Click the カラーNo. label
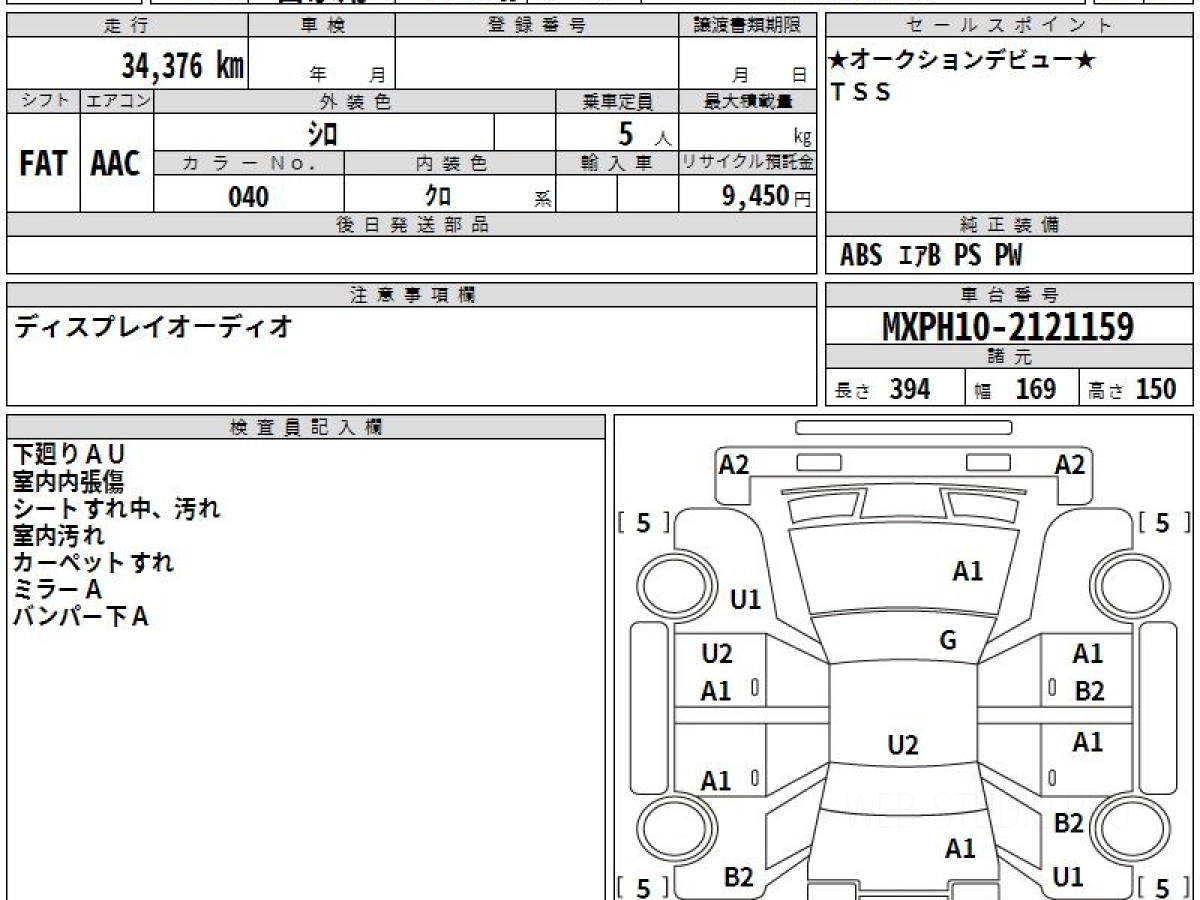This screenshot has height=900, width=1200. tap(249, 164)
